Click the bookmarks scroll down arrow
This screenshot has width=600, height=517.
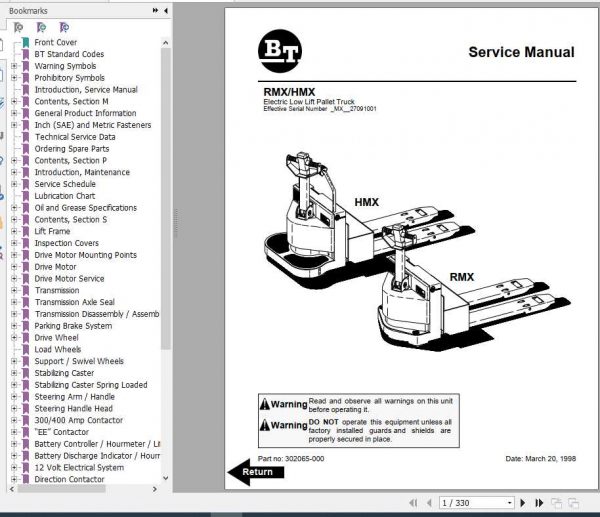[165, 478]
